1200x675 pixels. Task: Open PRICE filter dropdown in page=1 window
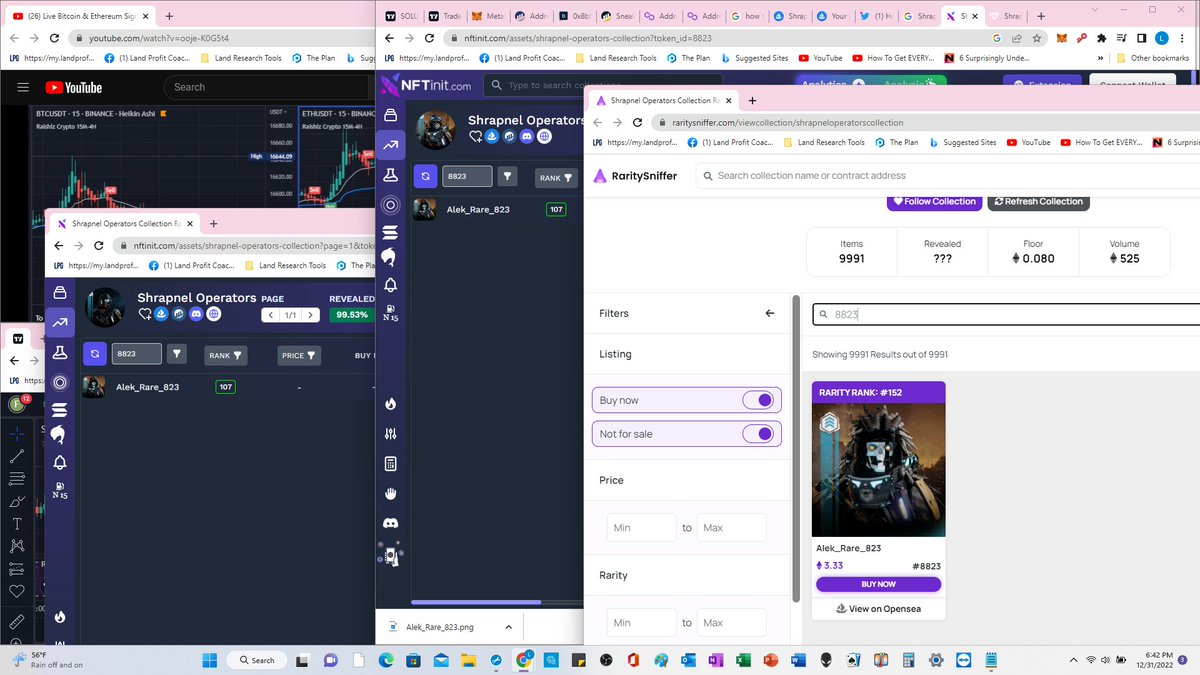coord(299,355)
